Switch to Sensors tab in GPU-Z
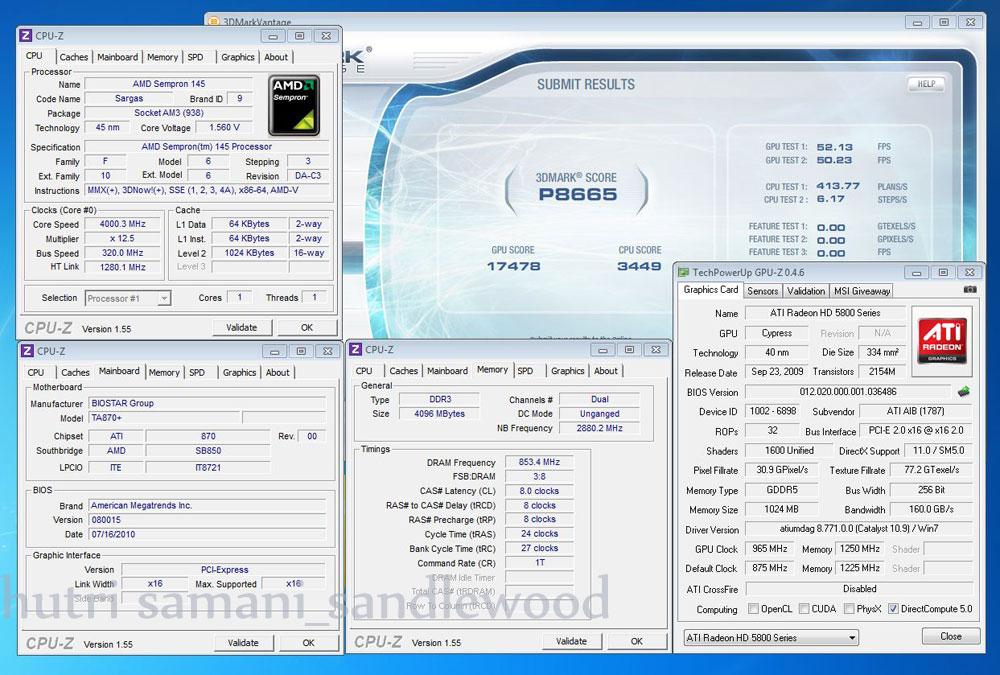Screen dimensions: 1000x675 click(x=763, y=291)
